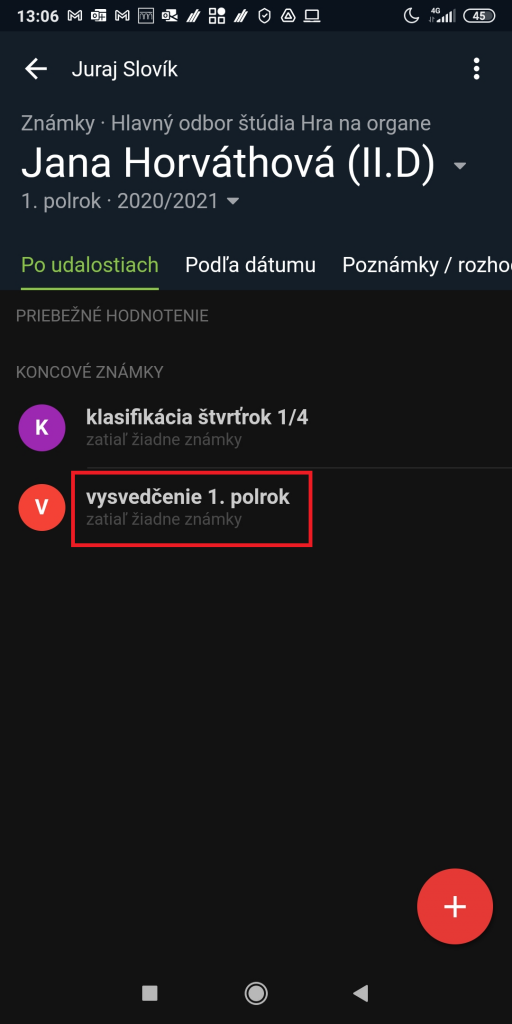Tap the Android back navigation triangle
The width and height of the screenshot is (512, 1024).
pos(360,993)
